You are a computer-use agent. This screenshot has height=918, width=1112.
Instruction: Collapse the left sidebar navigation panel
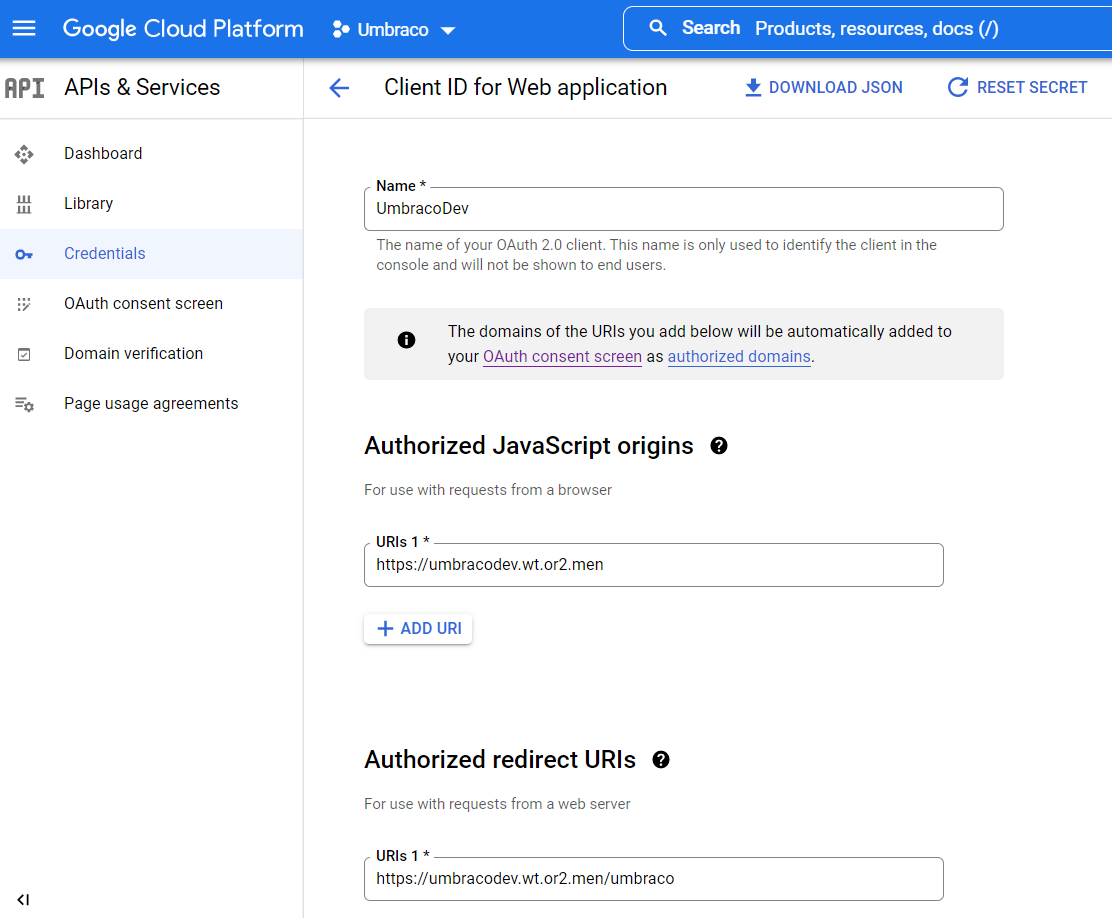pos(23,899)
